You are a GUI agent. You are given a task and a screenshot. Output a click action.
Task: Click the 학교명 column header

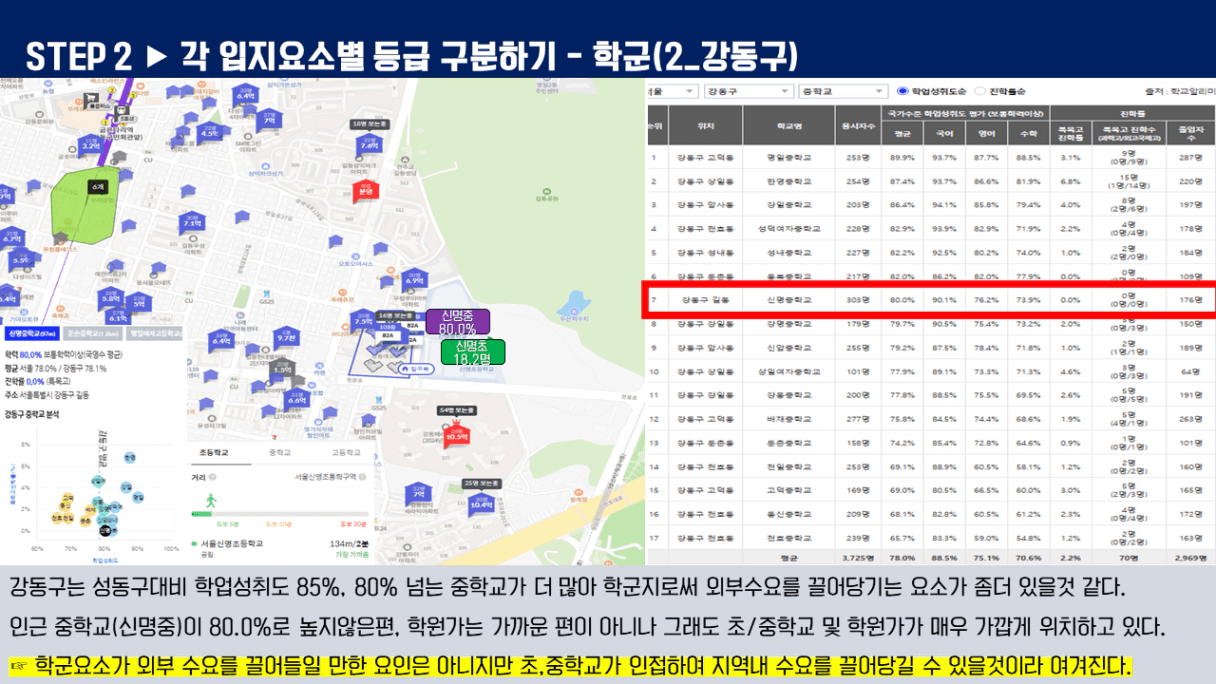(x=789, y=125)
